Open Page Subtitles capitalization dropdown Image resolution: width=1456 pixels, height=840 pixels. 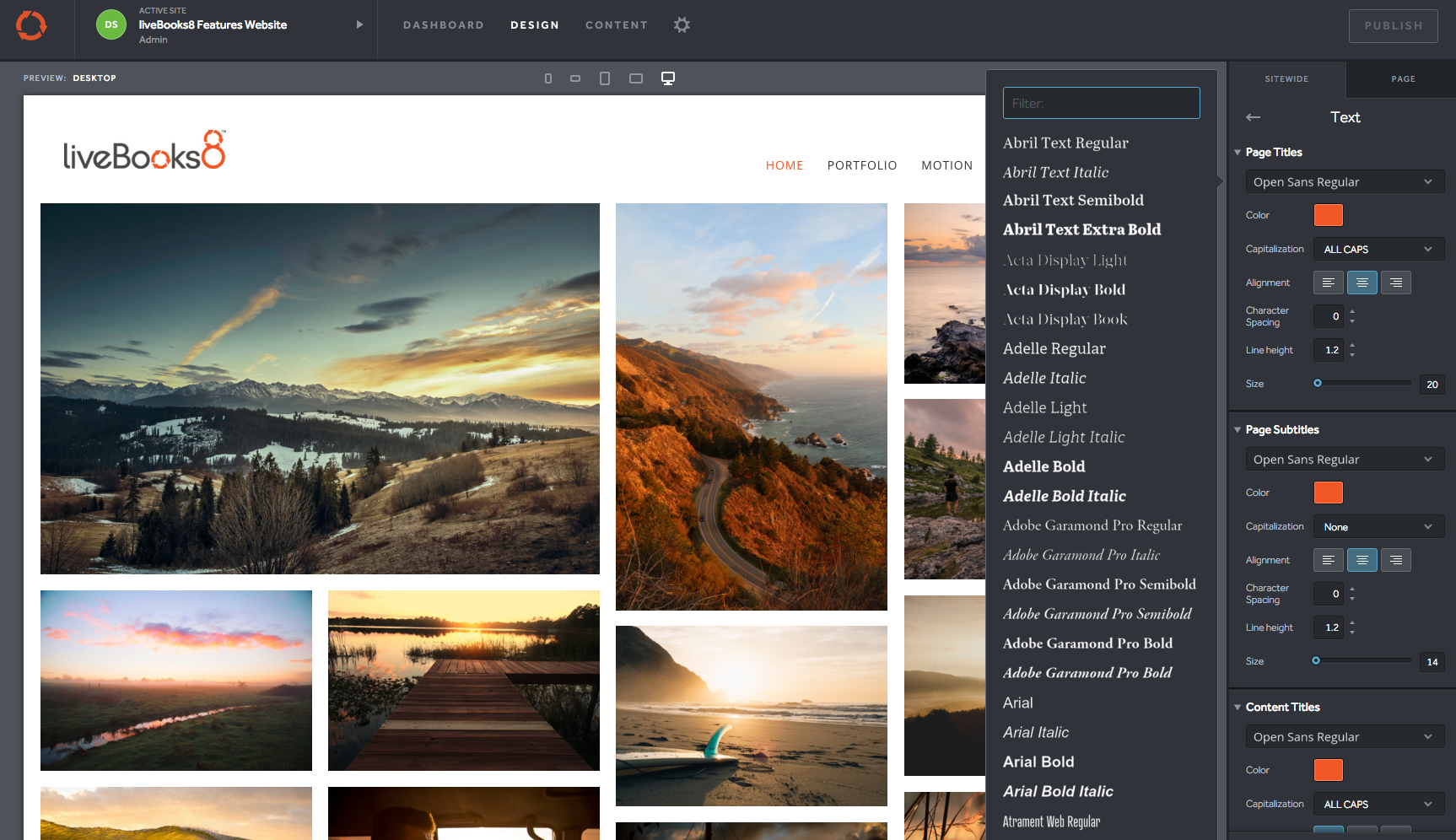pyautogui.click(x=1378, y=527)
